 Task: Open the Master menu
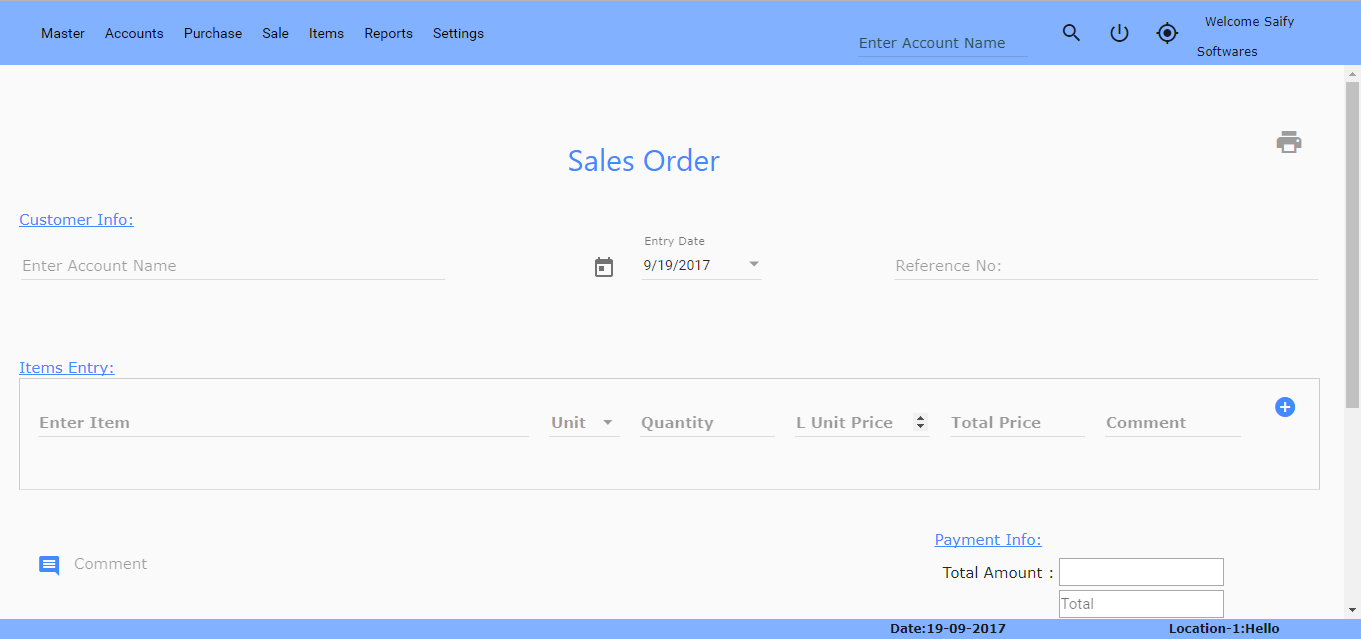(63, 33)
